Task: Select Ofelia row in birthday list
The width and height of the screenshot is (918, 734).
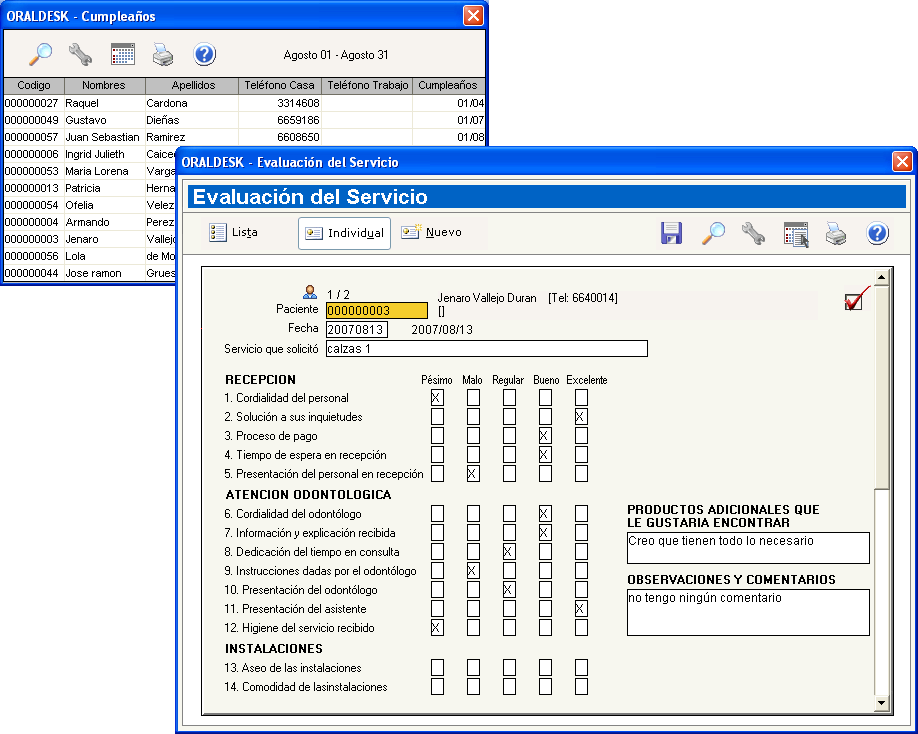Action: 90,205
